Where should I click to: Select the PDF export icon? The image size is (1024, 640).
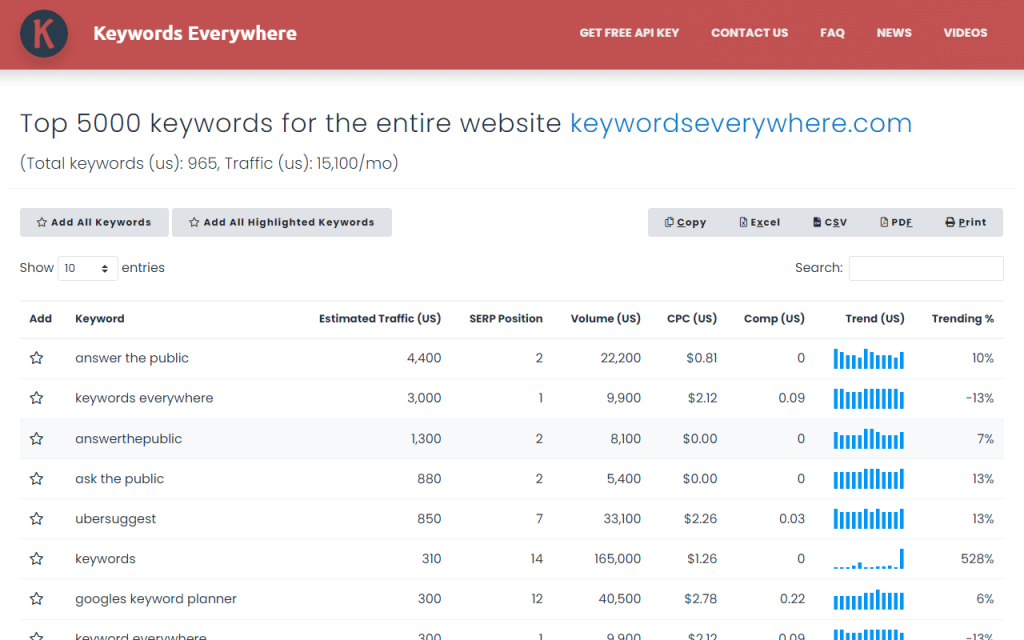point(884,222)
